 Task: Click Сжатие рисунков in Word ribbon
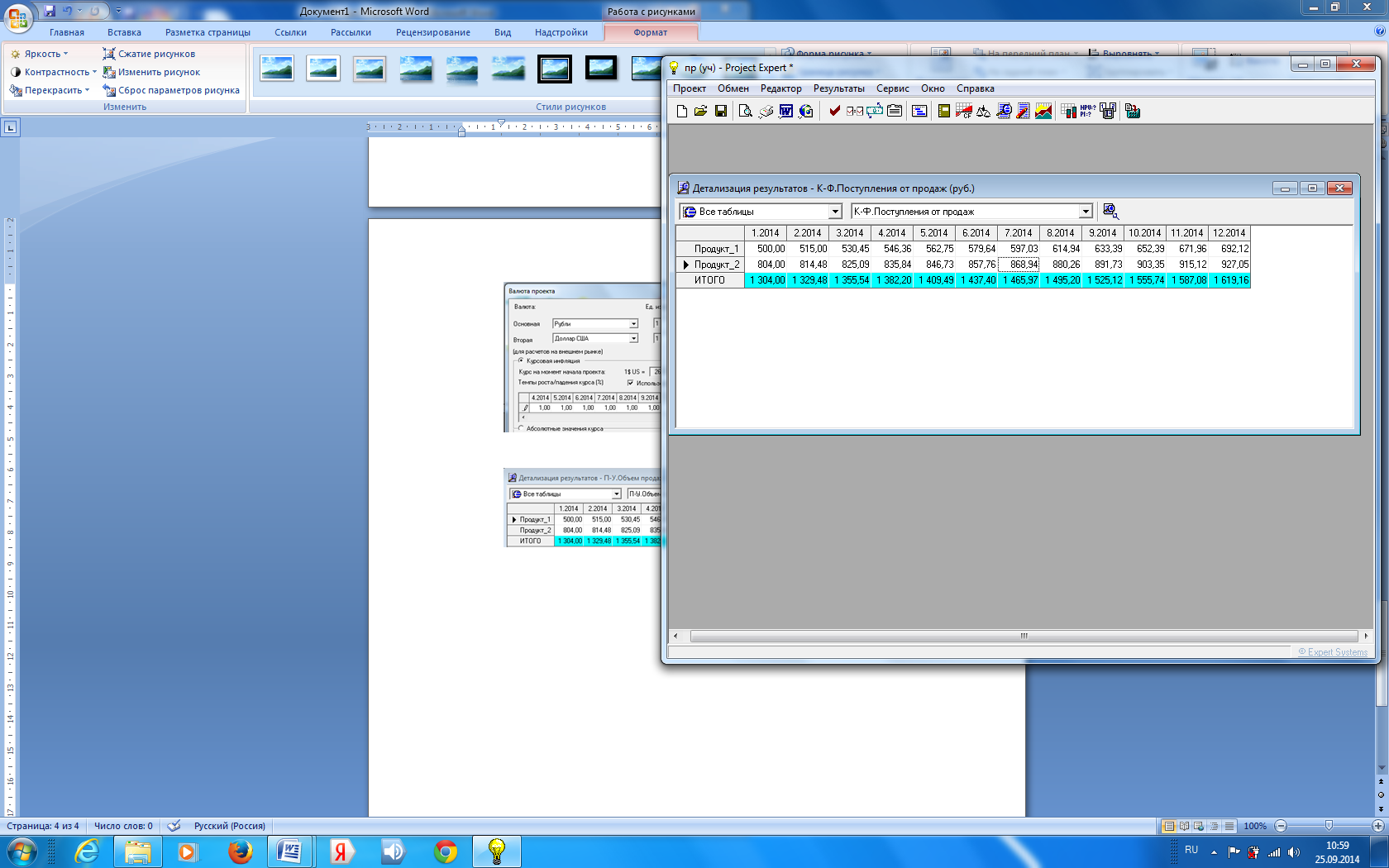coord(149,54)
